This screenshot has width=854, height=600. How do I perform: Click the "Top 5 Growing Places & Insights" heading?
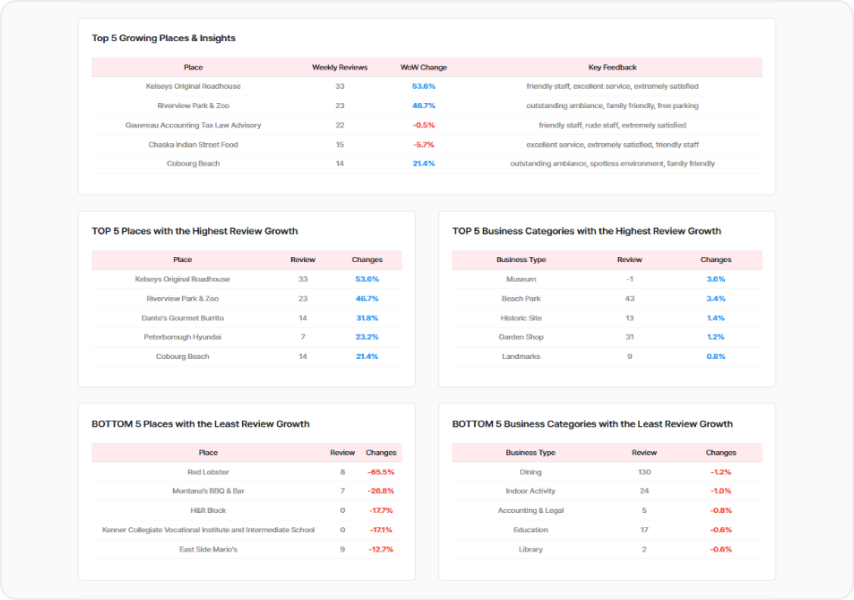[163, 38]
